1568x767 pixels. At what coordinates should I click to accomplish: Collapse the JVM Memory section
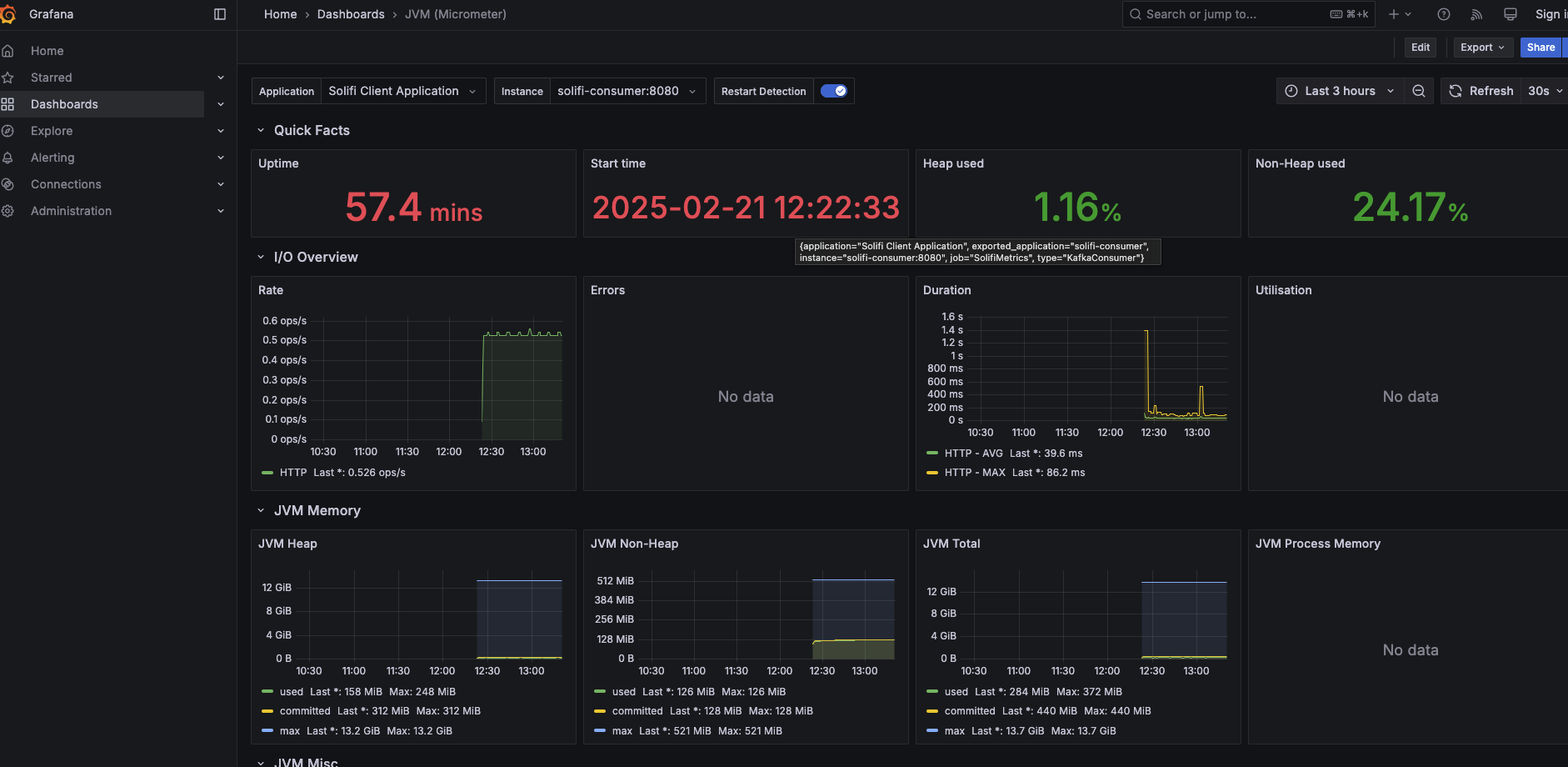coord(261,510)
